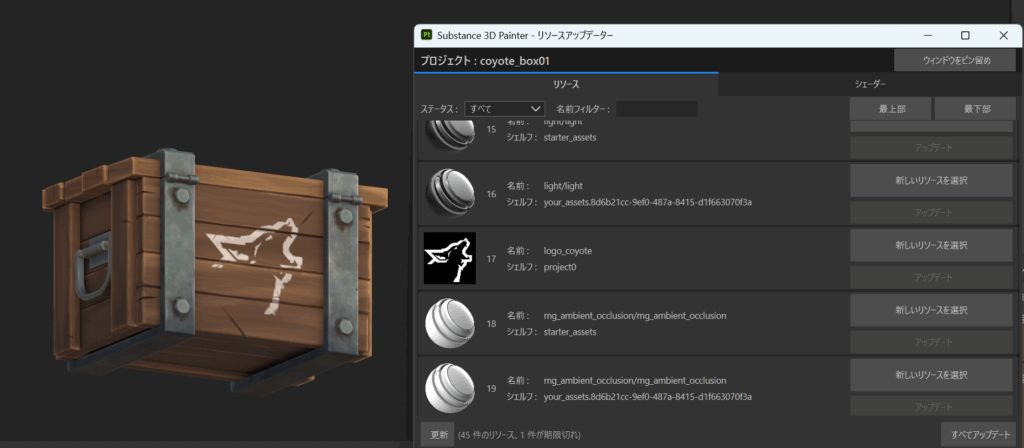The height and width of the screenshot is (448, 1024).
Task: Click the 名前フィルター text field
Action: pos(657,108)
